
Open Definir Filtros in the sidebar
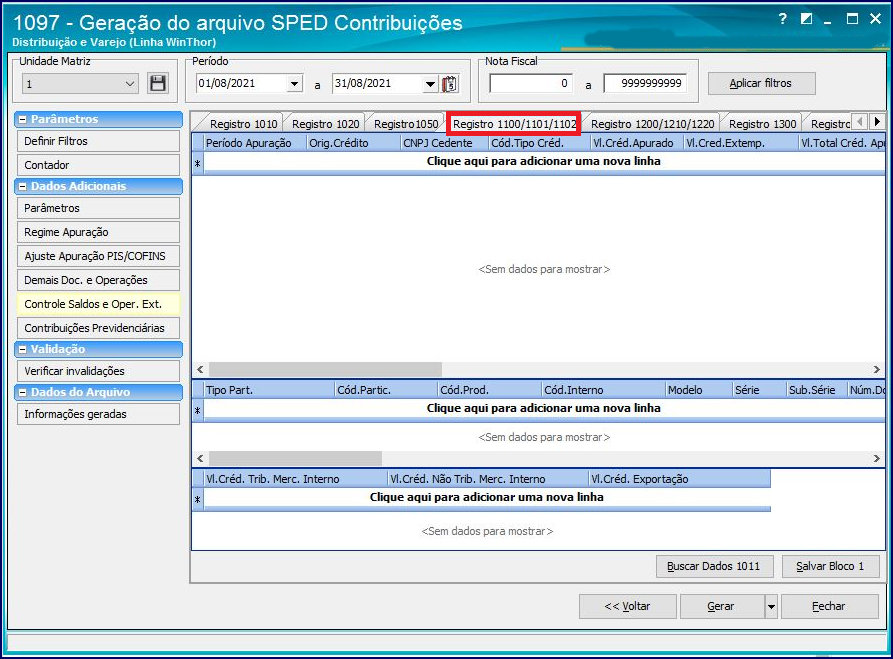point(99,141)
